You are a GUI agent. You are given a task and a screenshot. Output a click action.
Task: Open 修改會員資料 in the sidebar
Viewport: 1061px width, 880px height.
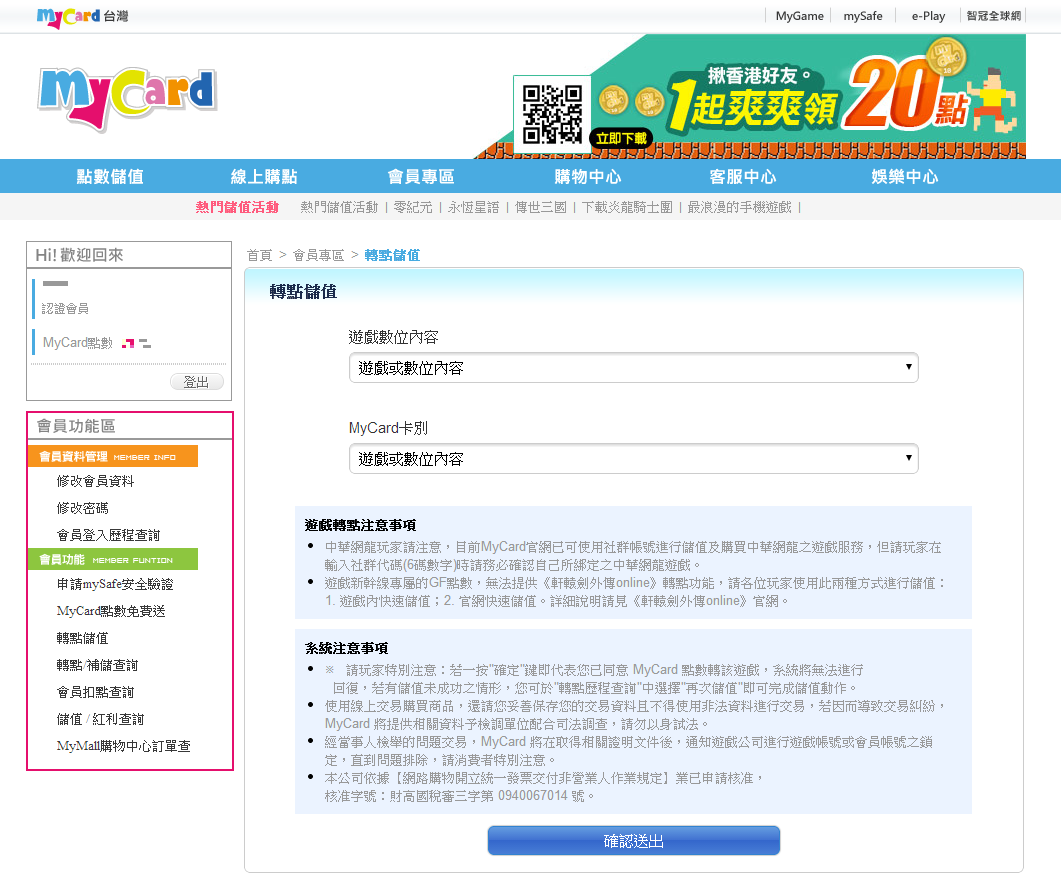point(95,481)
